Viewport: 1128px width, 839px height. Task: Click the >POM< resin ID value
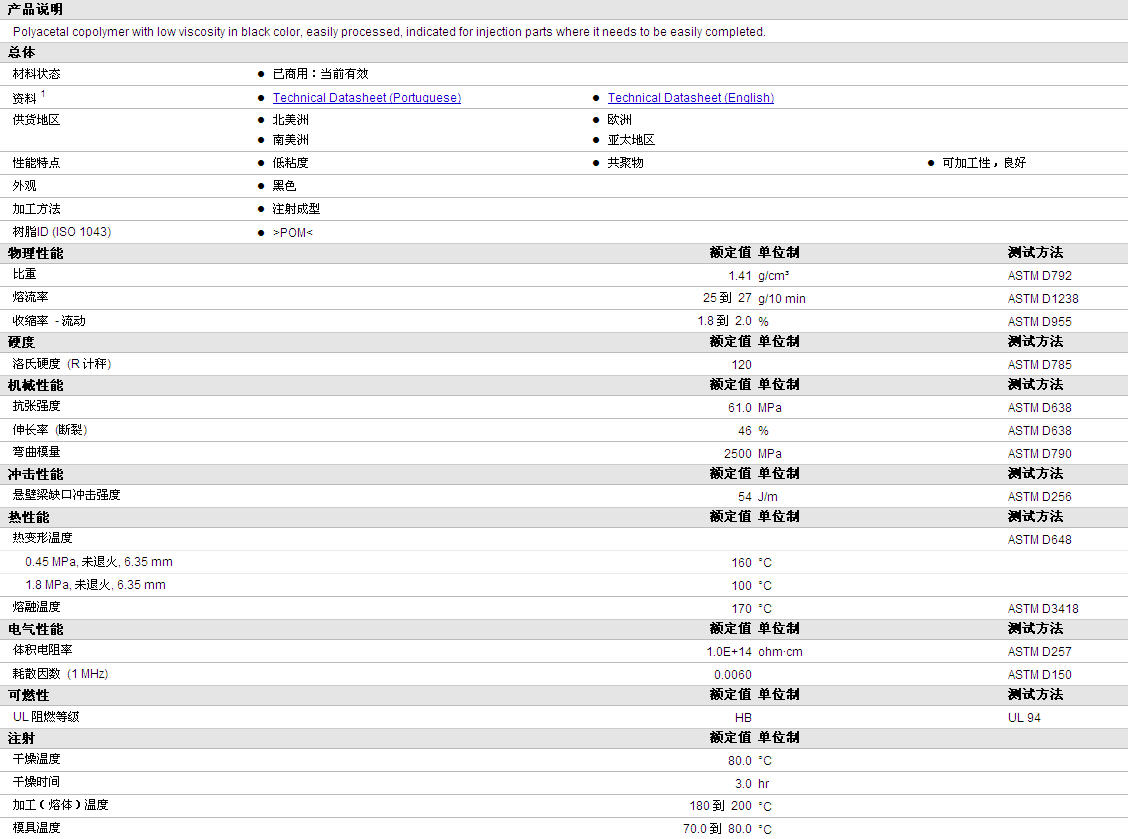pos(293,232)
